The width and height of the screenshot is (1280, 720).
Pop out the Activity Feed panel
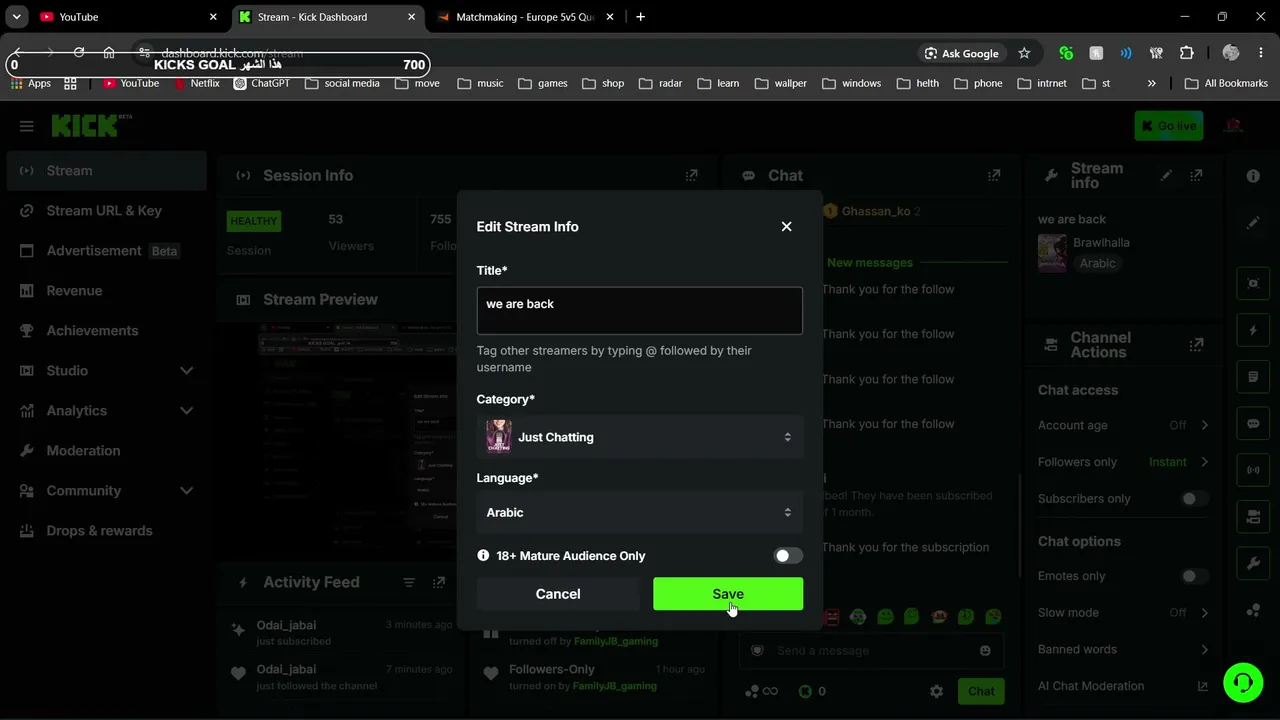(x=438, y=582)
